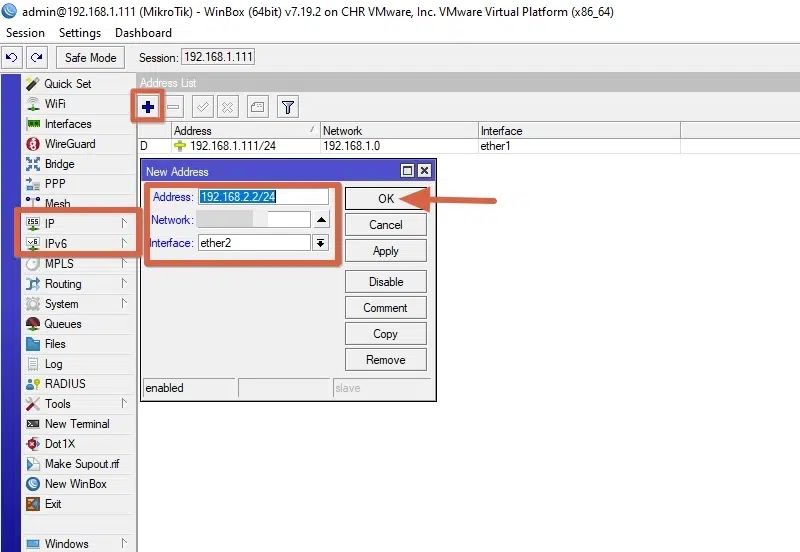Image resolution: width=800 pixels, height=552 pixels.
Task: Click the cross Disable icon in Address List
Action: coord(228,107)
